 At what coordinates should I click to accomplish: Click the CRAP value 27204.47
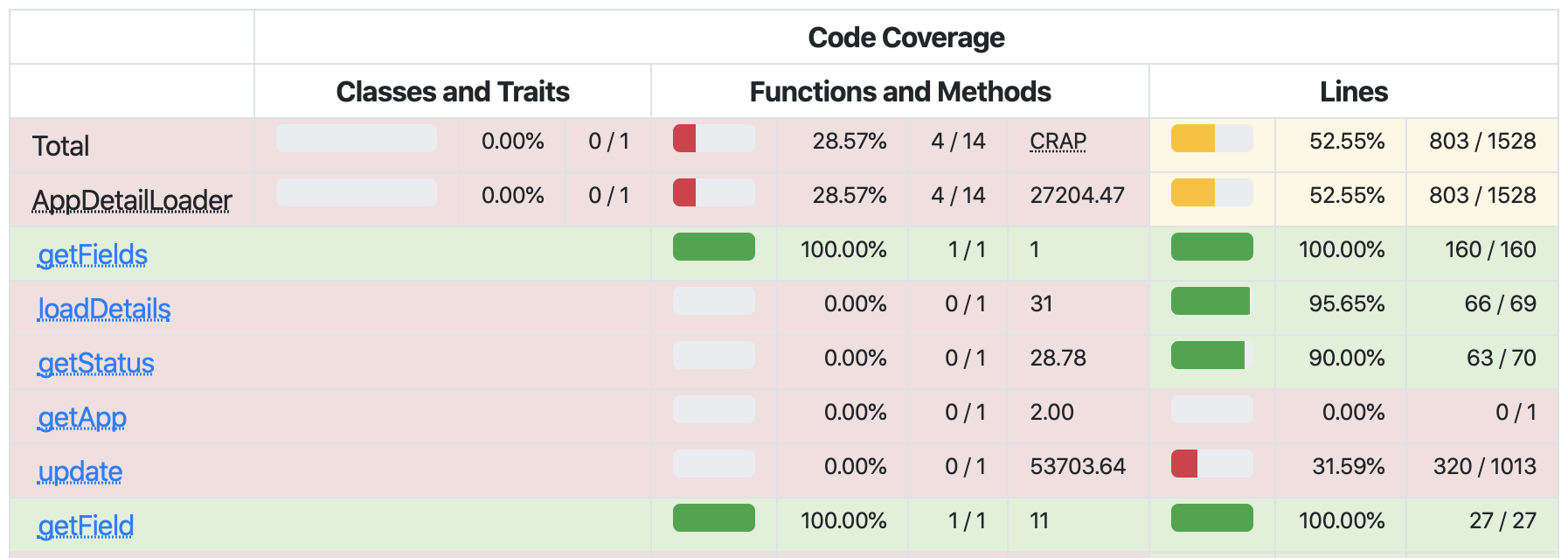1077,195
